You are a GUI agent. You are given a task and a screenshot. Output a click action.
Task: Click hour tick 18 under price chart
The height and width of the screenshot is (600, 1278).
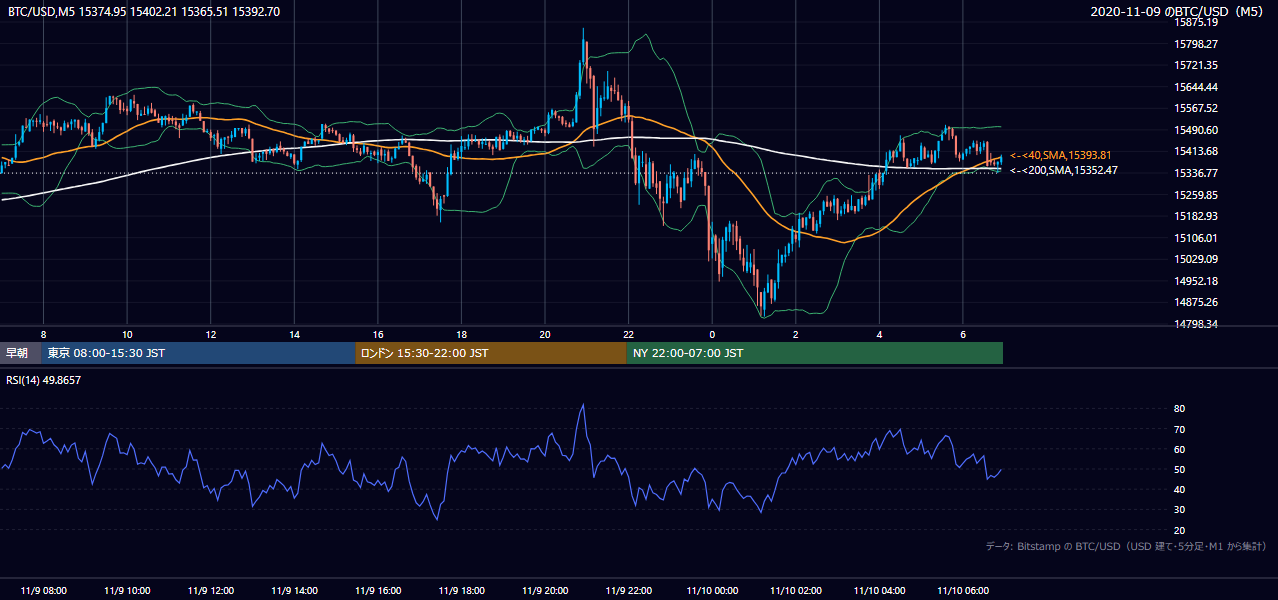click(461, 334)
